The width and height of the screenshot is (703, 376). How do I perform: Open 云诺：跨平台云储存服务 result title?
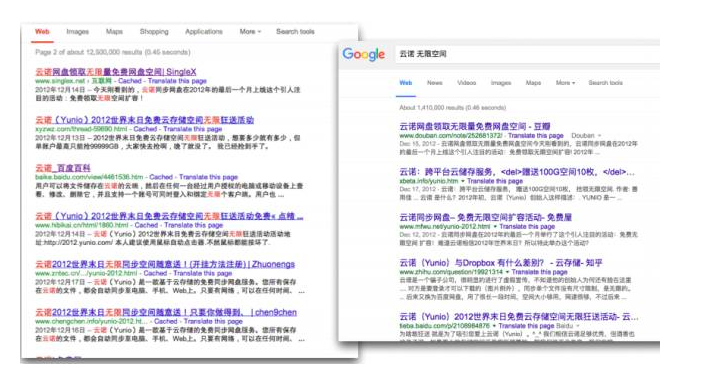pyautogui.click(x=517, y=172)
